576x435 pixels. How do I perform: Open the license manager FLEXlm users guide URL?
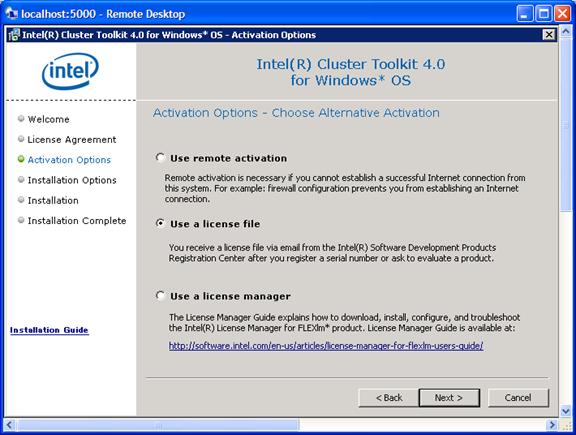tap(326, 346)
